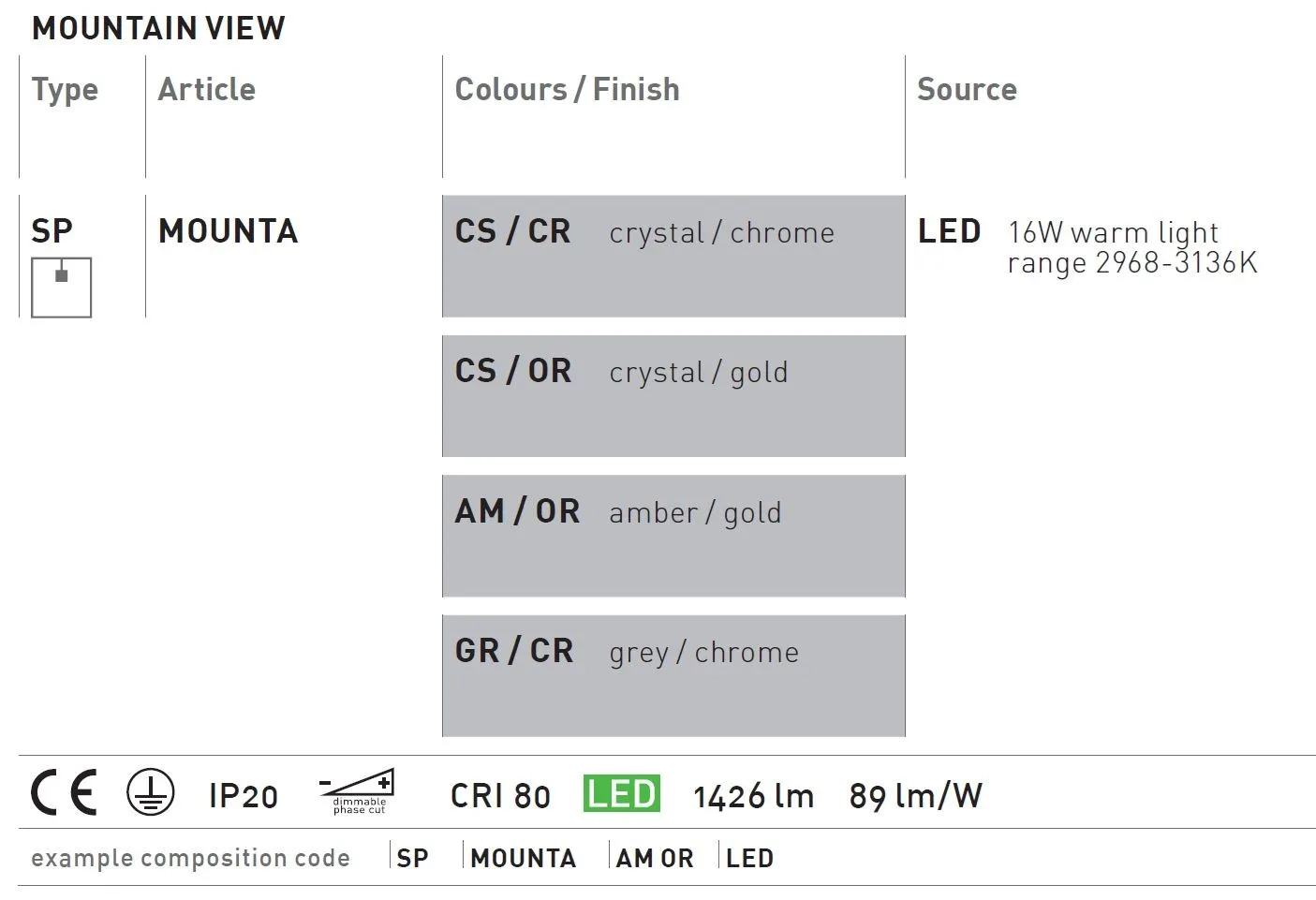Select the CS / OR crystal gold finish

[x=673, y=396]
